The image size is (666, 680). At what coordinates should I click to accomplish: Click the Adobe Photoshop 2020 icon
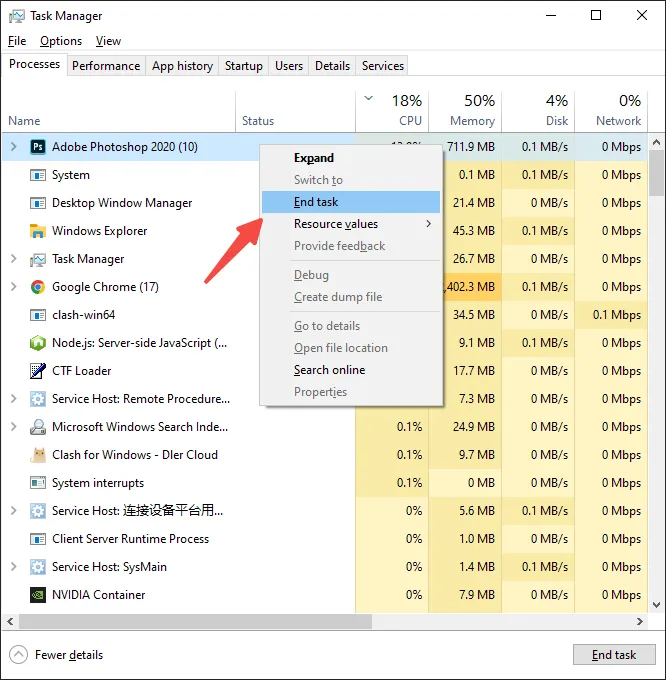click(x=38, y=147)
